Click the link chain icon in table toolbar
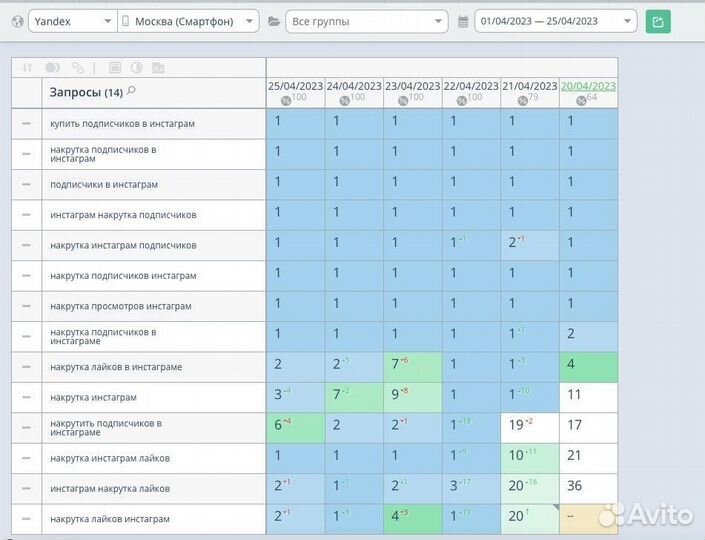Viewport: 705px width, 540px height. coord(78,68)
